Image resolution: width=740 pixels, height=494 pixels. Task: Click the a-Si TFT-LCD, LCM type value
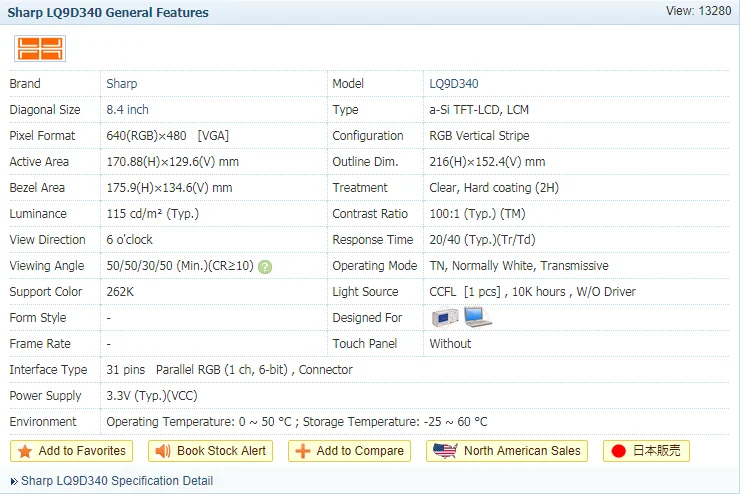(479, 109)
